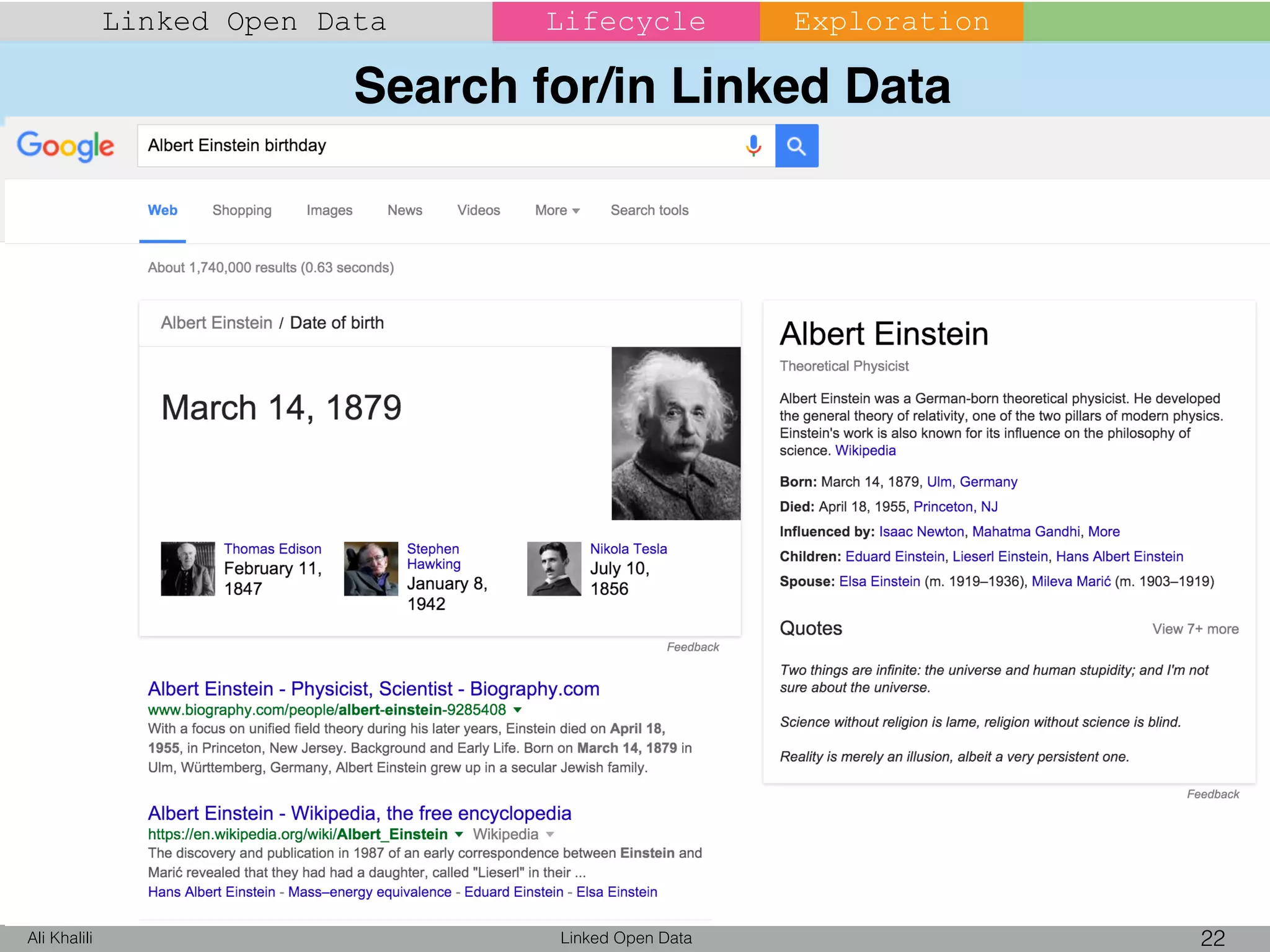The image size is (1270, 952).
Task: Activate voice search microphone icon
Action: (753, 146)
